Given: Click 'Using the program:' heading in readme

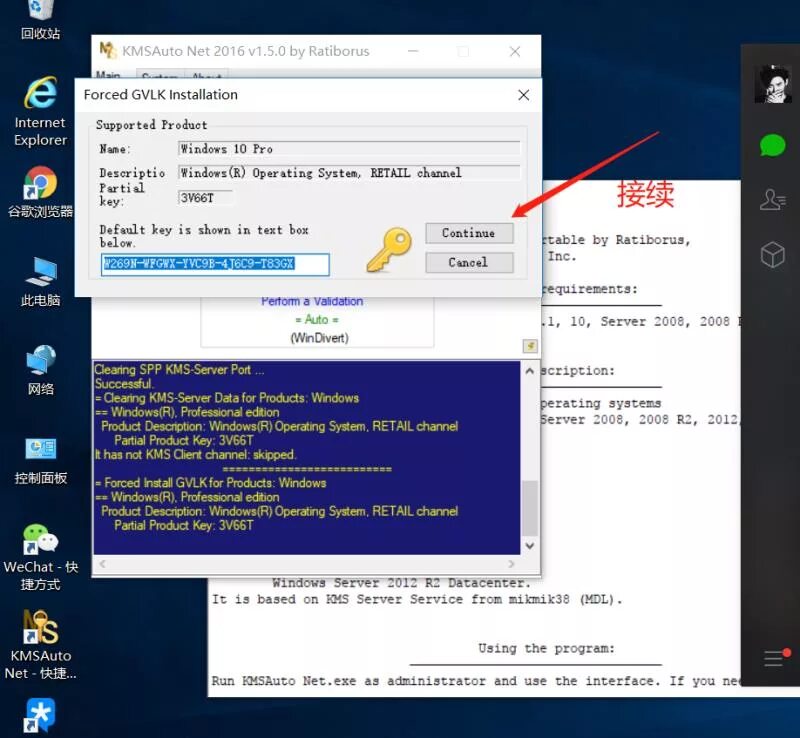Looking at the screenshot, I should coord(546,648).
